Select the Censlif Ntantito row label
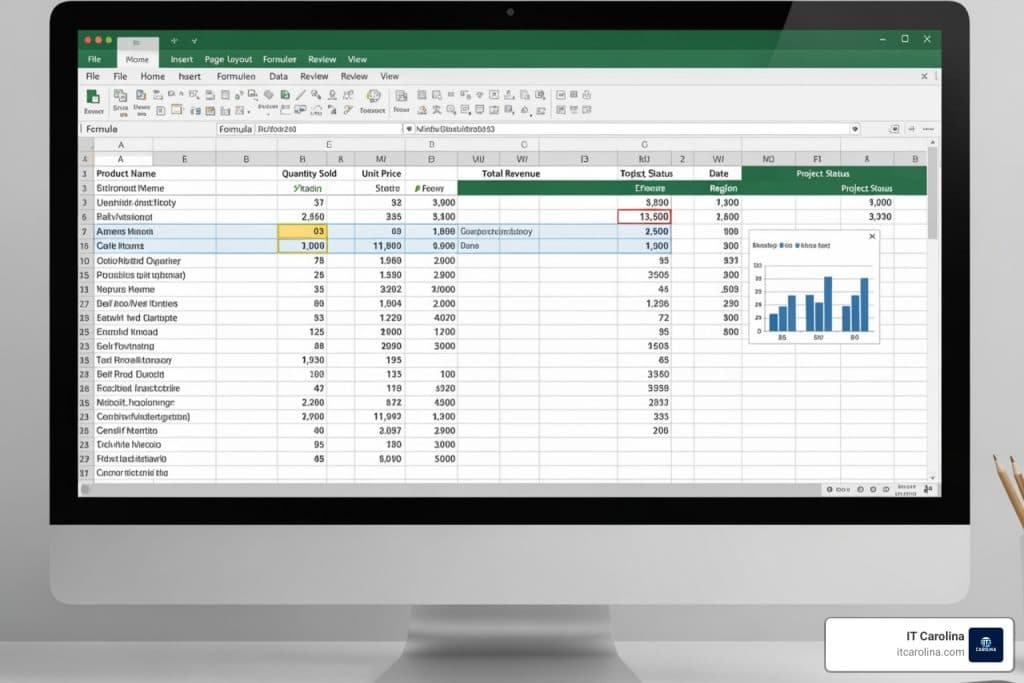The image size is (1024, 683). pos(127,430)
